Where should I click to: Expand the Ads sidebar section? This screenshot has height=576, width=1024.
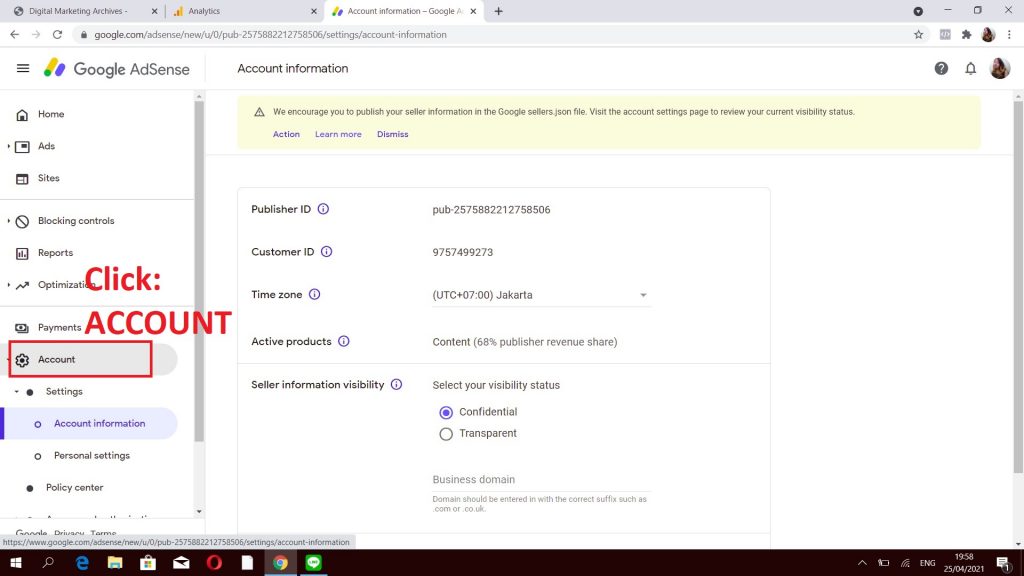point(45,146)
